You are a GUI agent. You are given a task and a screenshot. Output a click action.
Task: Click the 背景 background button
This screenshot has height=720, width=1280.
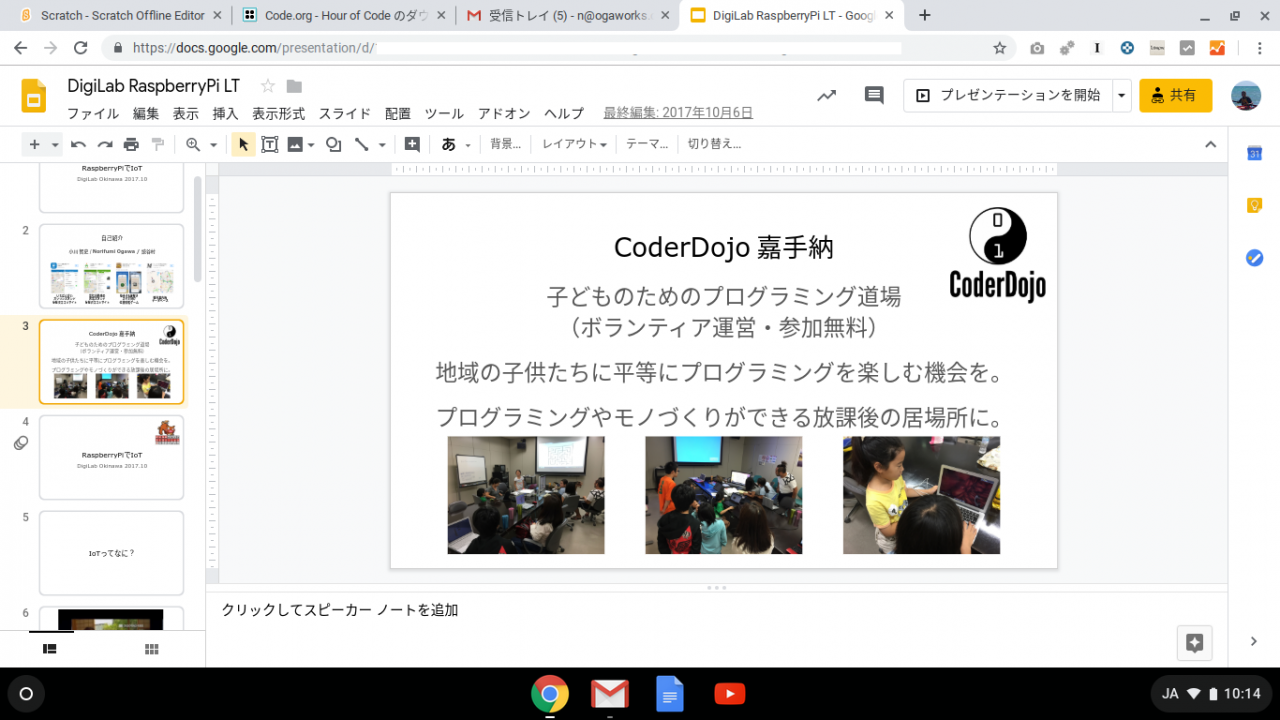[505, 144]
